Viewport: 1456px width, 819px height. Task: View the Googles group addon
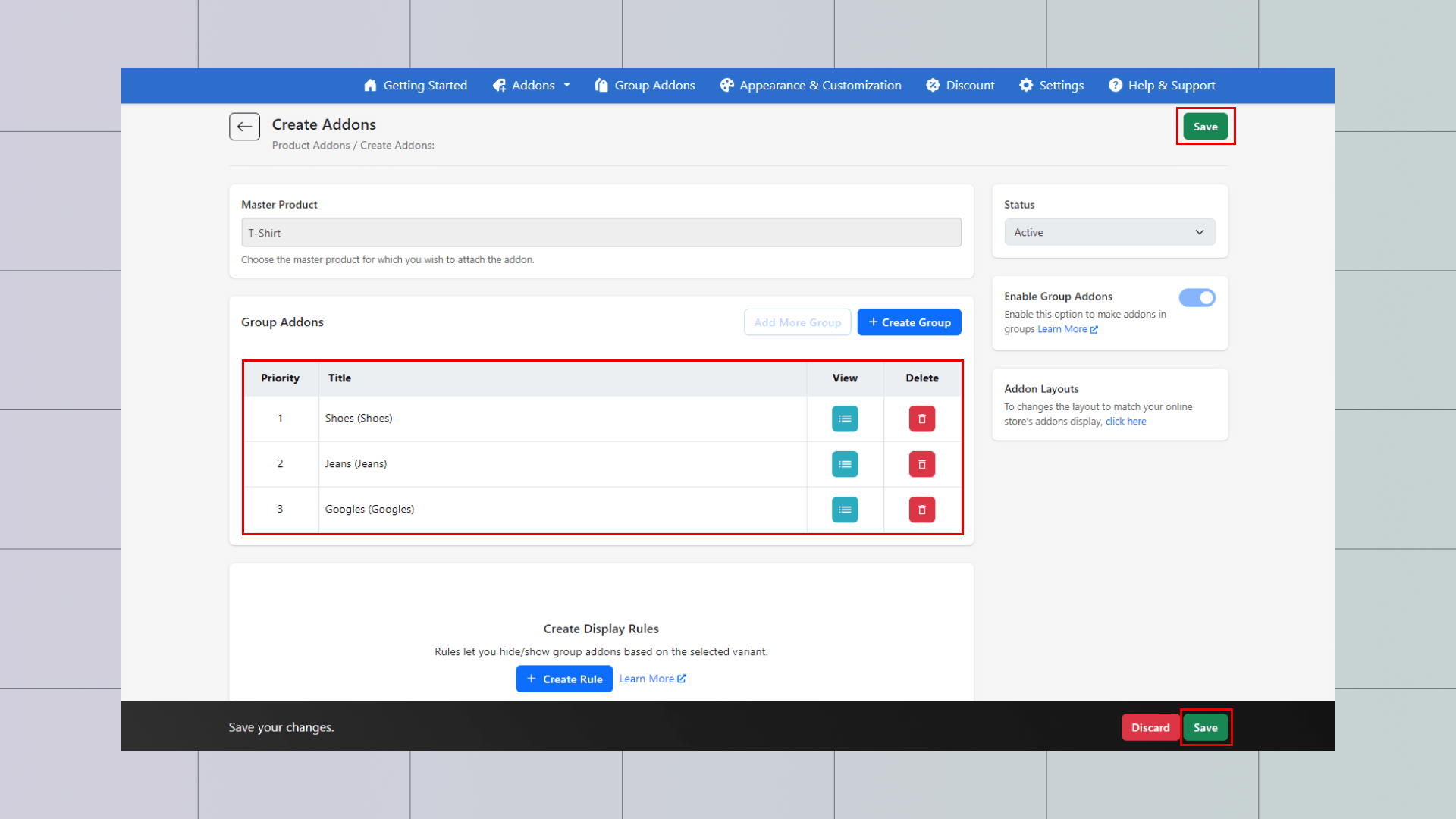coord(845,510)
